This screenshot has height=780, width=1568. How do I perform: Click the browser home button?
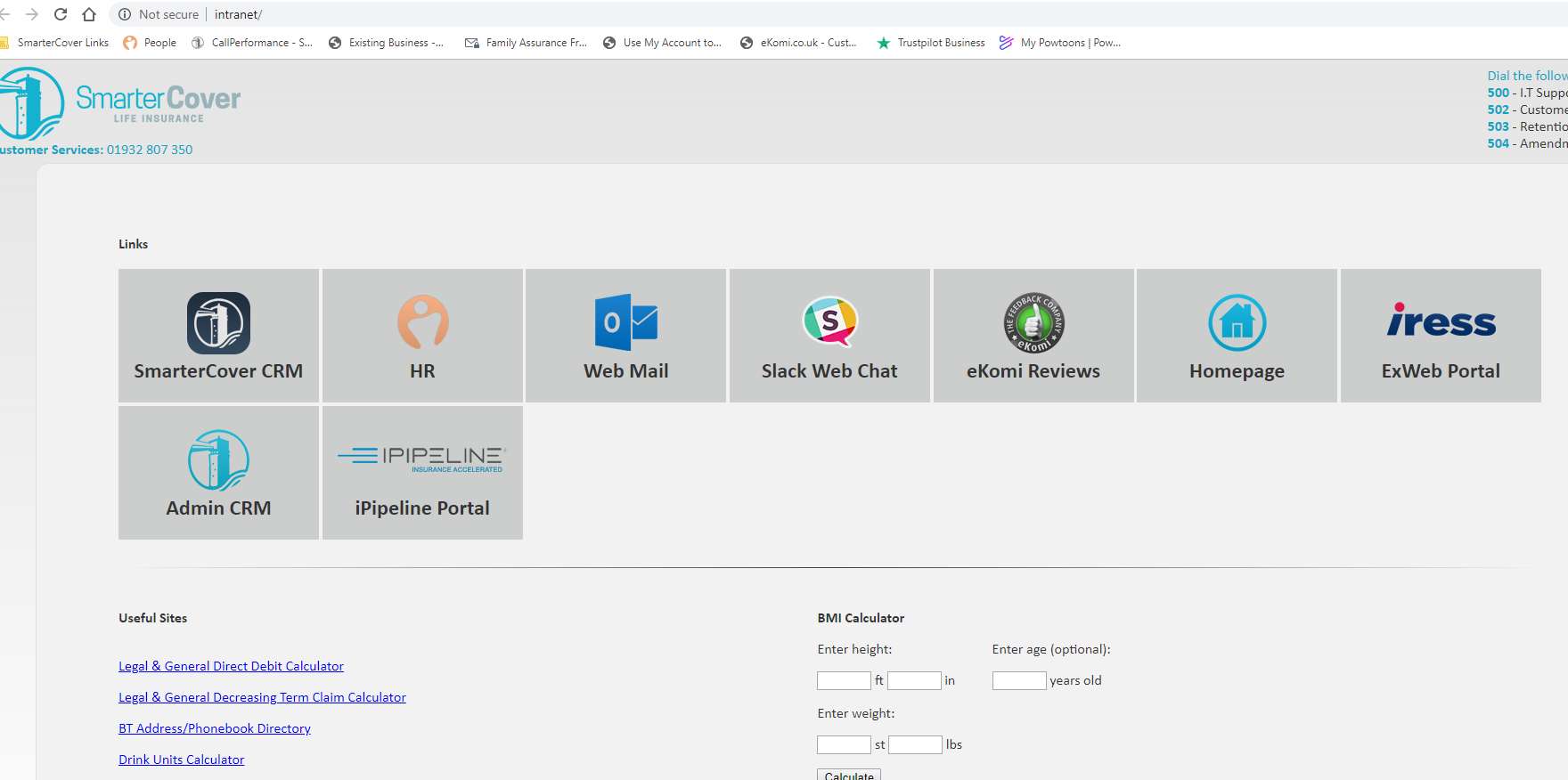(x=89, y=14)
